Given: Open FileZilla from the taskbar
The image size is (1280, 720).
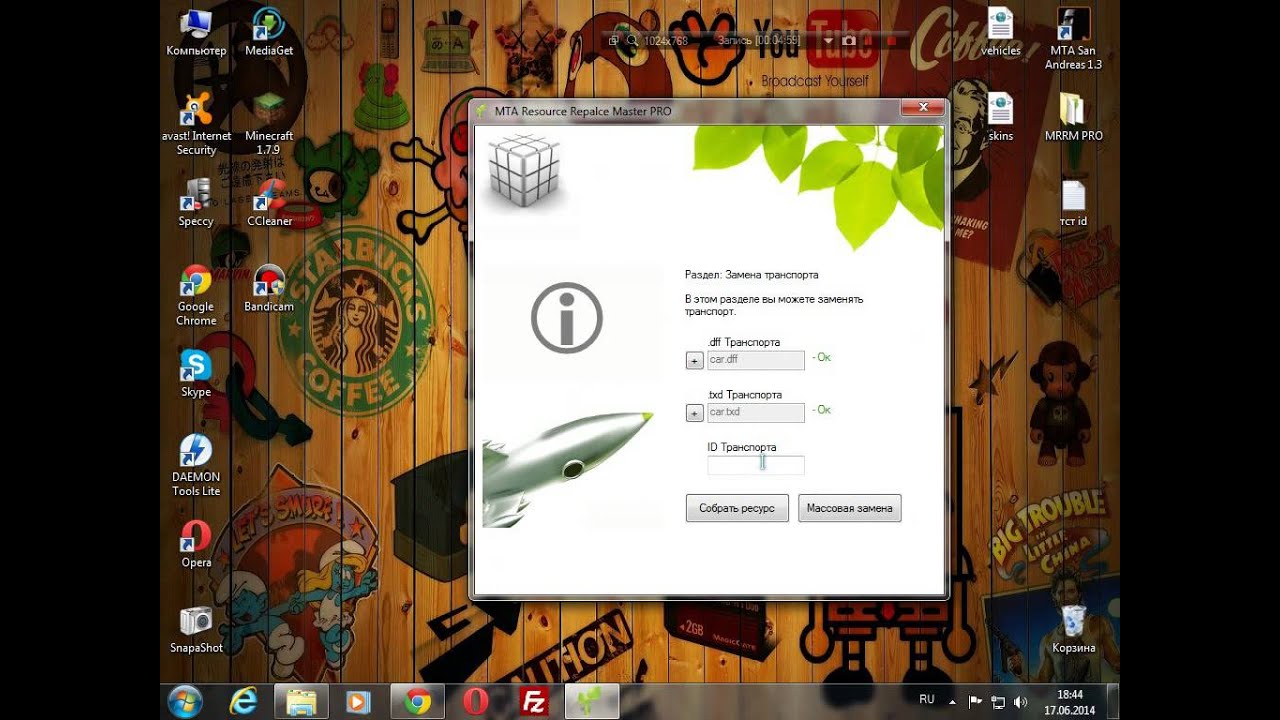Looking at the screenshot, I should pyautogui.click(x=534, y=702).
